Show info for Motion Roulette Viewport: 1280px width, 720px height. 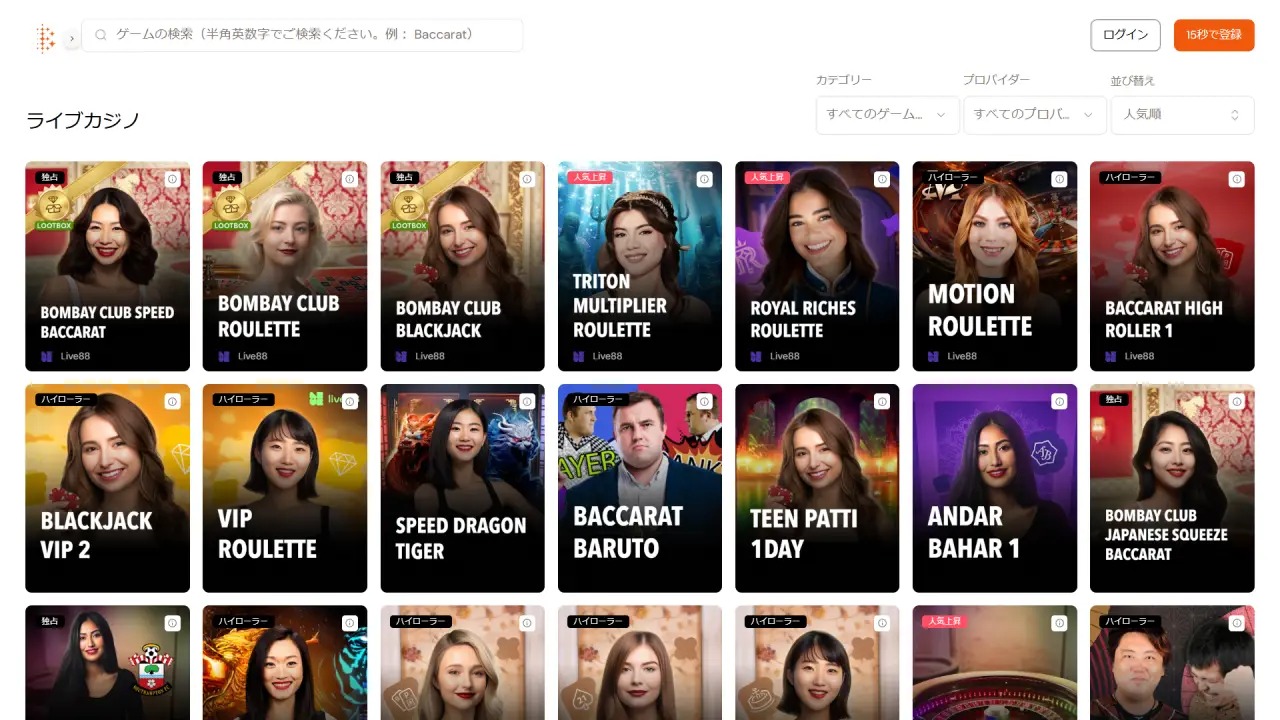1059,179
